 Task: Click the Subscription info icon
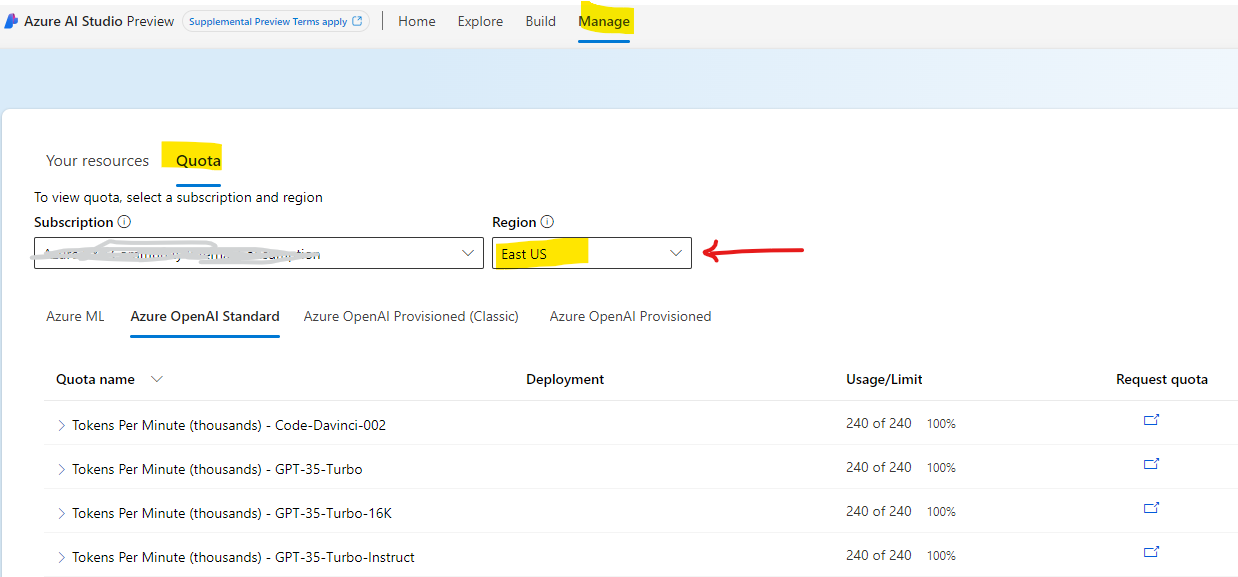tap(124, 222)
